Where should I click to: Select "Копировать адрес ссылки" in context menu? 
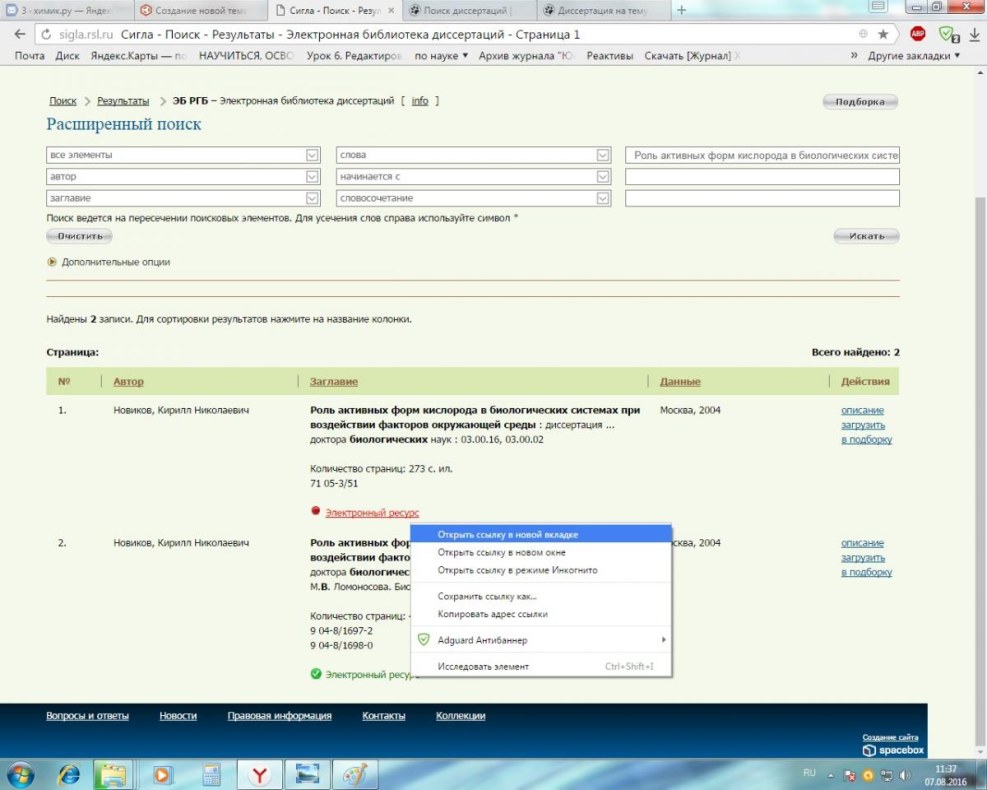click(x=492, y=614)
